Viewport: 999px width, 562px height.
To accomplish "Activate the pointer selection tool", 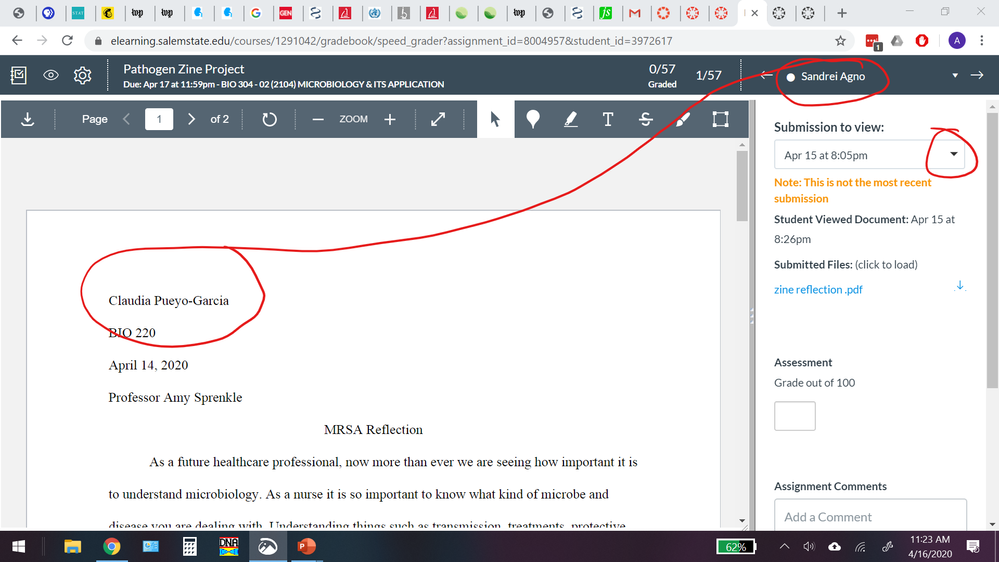I will (x=494, y=119).
